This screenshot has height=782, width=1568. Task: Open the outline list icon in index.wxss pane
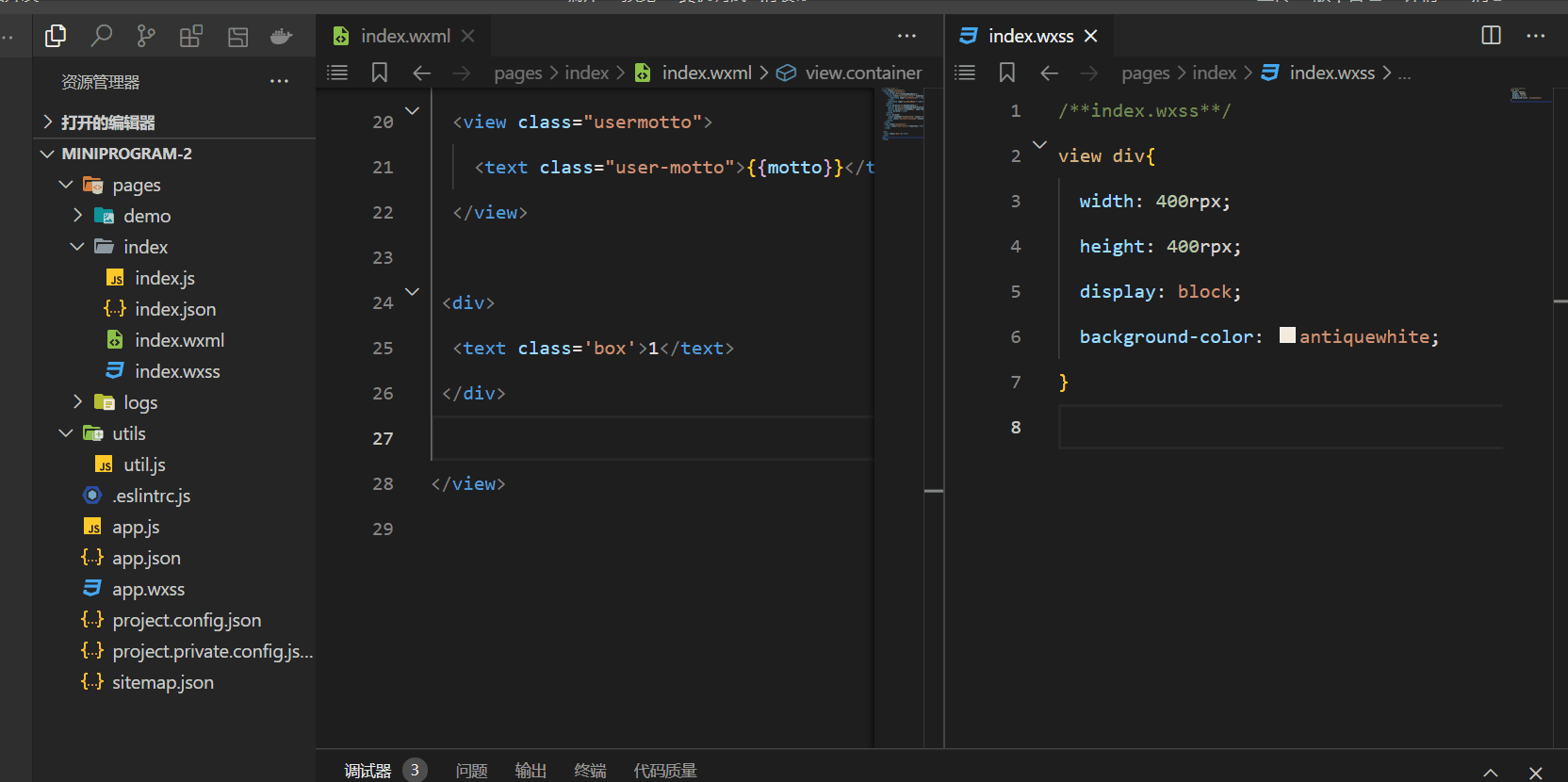tap(965, 73)
